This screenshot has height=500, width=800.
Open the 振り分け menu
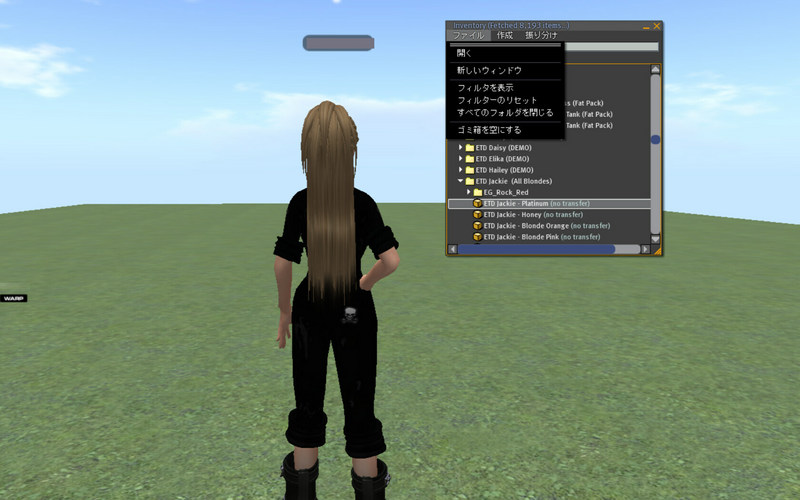pyautogui.click(x=541, y=35)
